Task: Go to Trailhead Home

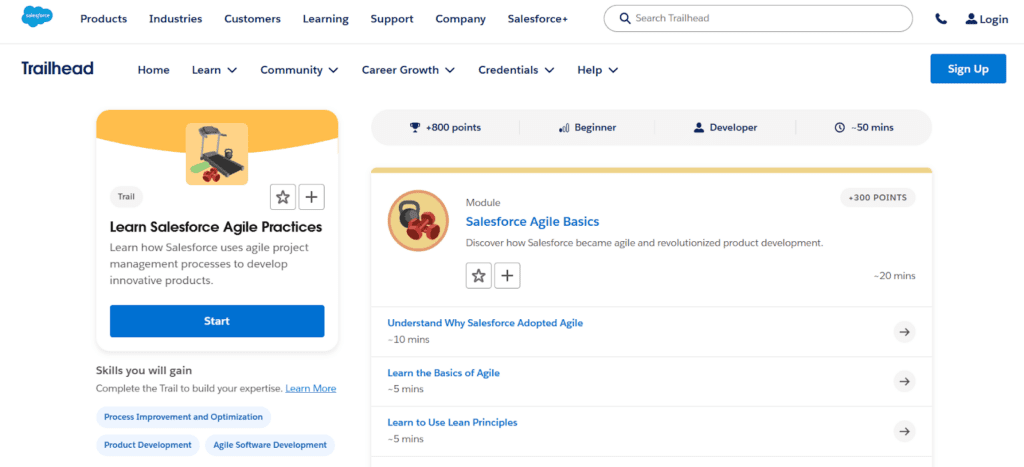Action: click(153, 70)
